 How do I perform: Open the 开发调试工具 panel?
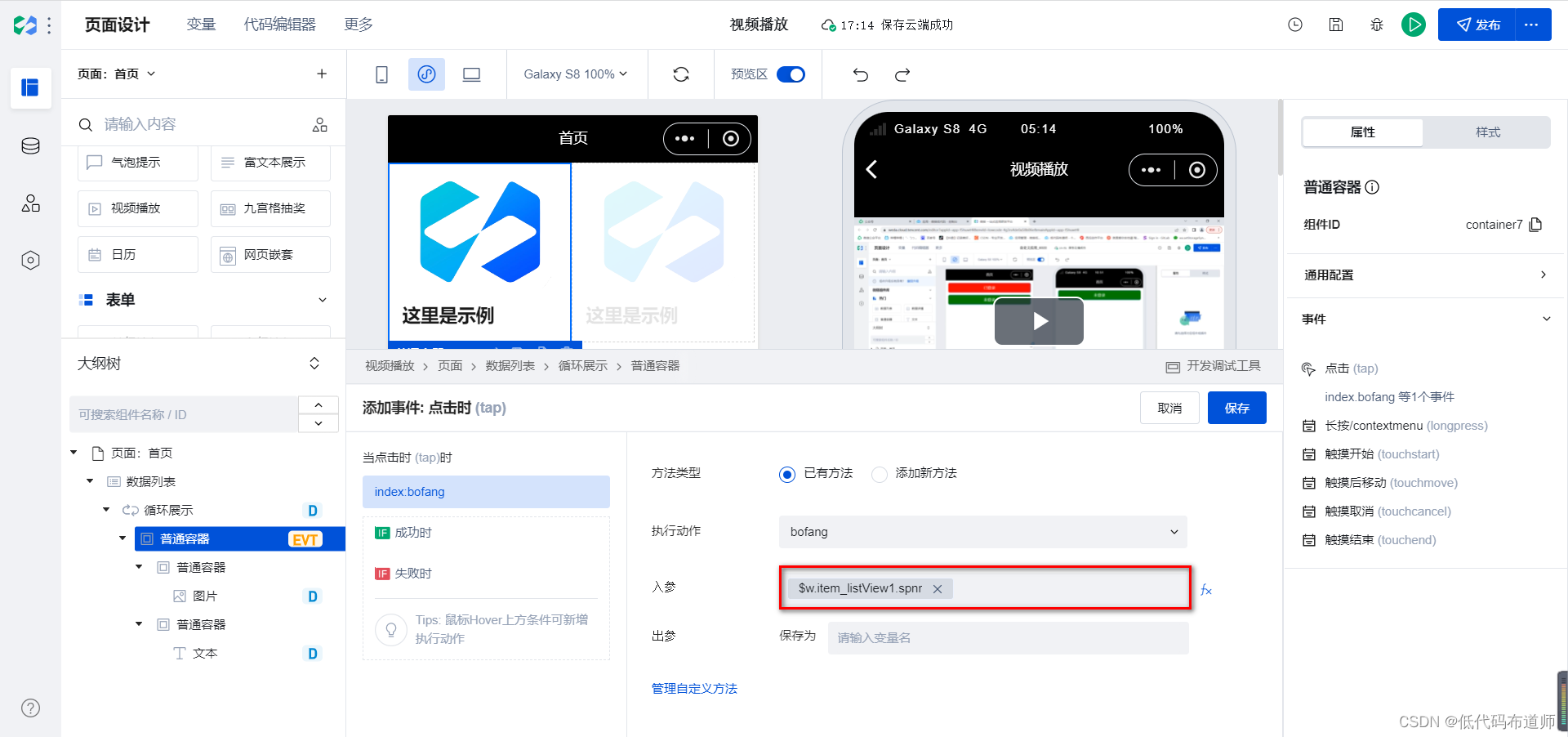pos(1214,366)
